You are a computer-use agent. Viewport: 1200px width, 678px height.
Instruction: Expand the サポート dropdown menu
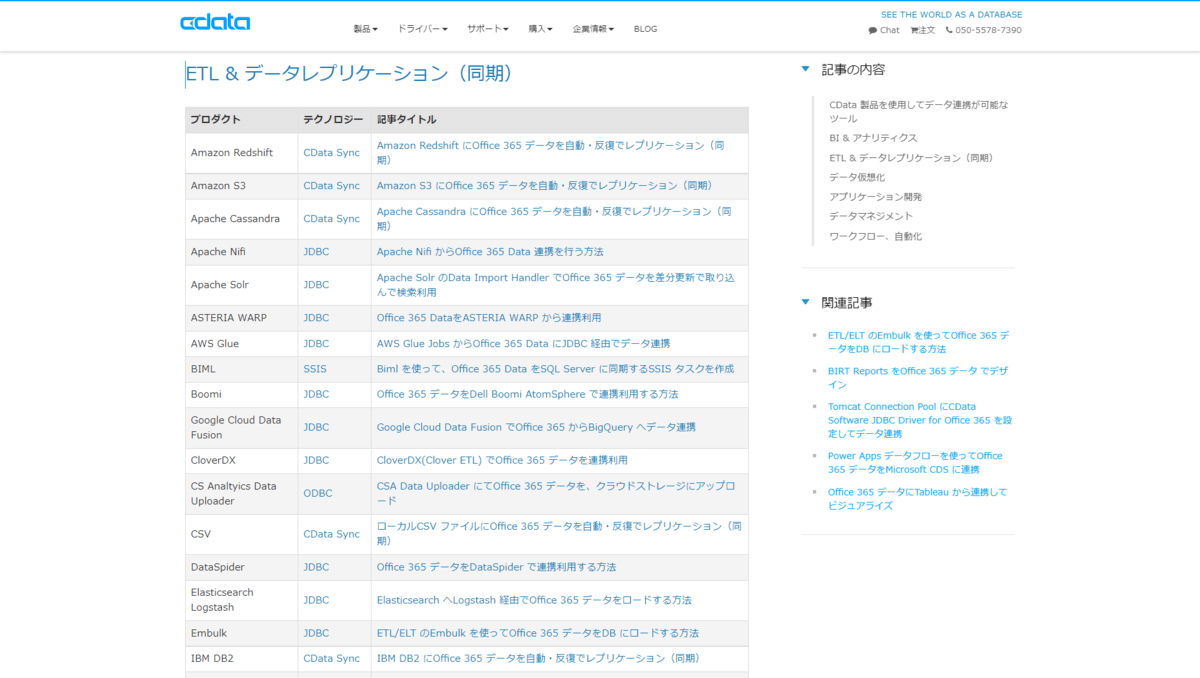click(487, 29)
